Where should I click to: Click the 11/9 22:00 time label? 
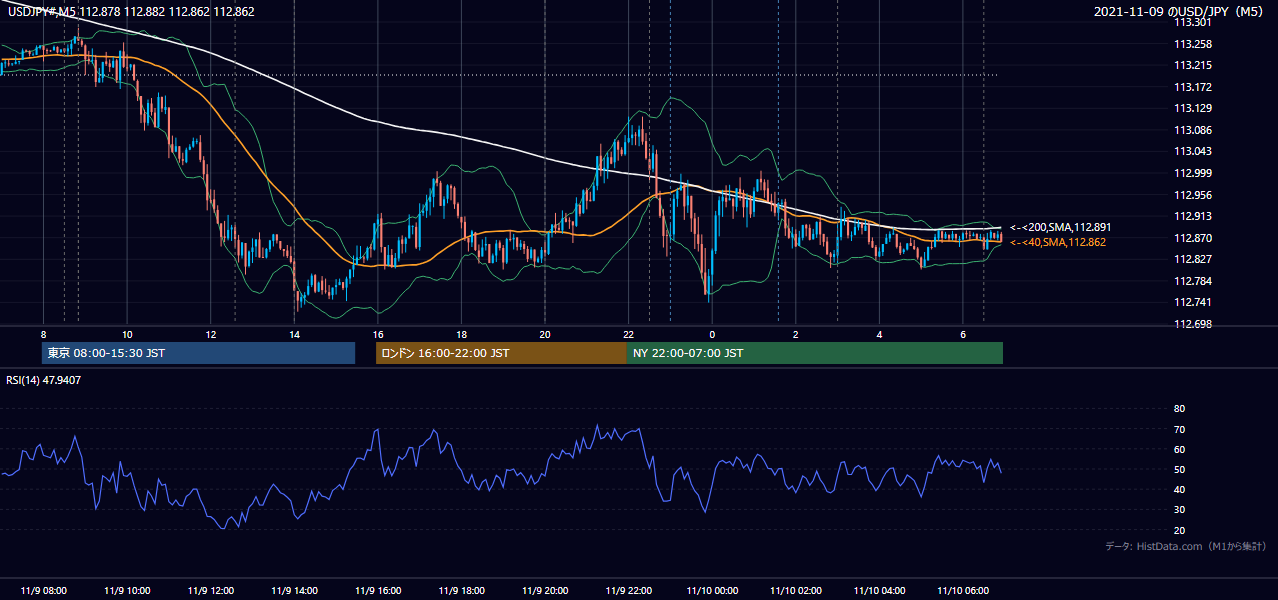[628, 590]
